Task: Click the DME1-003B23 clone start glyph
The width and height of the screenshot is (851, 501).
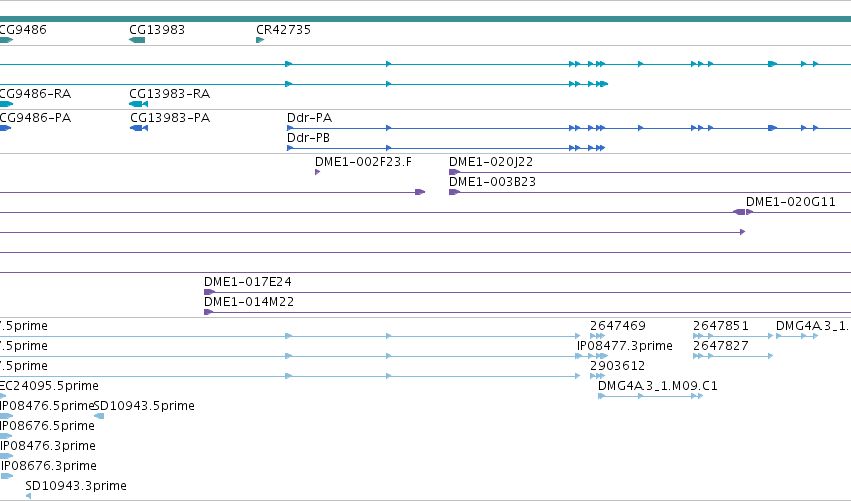Action: [454, 192]
